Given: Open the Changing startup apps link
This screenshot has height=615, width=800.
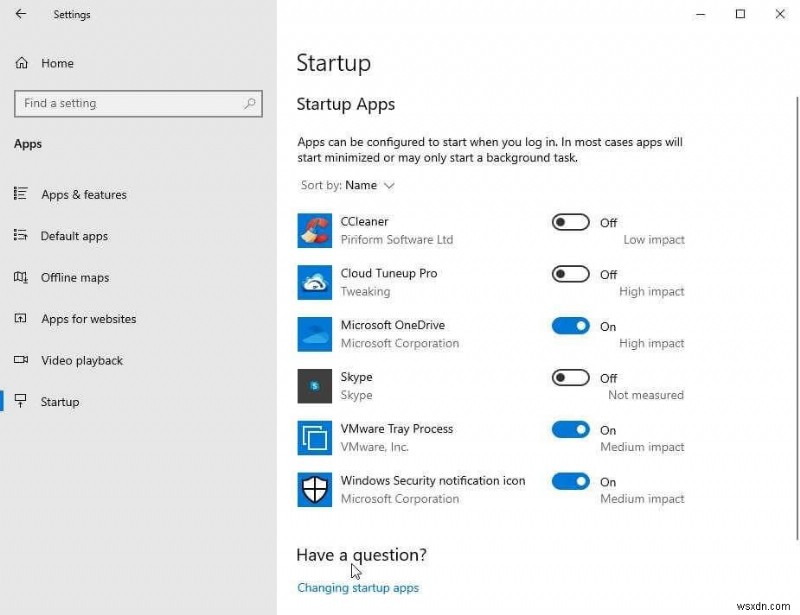Looking at the screenshot, I should [357, 588].
